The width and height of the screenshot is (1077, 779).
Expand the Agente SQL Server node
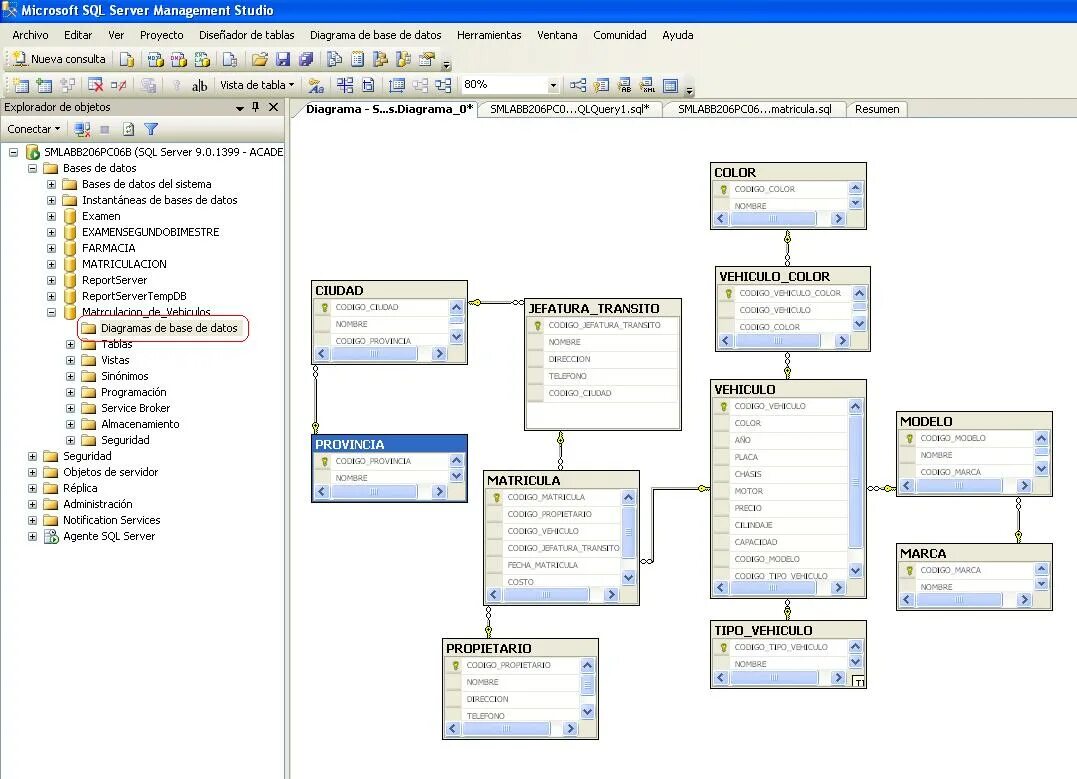[32, 537]
